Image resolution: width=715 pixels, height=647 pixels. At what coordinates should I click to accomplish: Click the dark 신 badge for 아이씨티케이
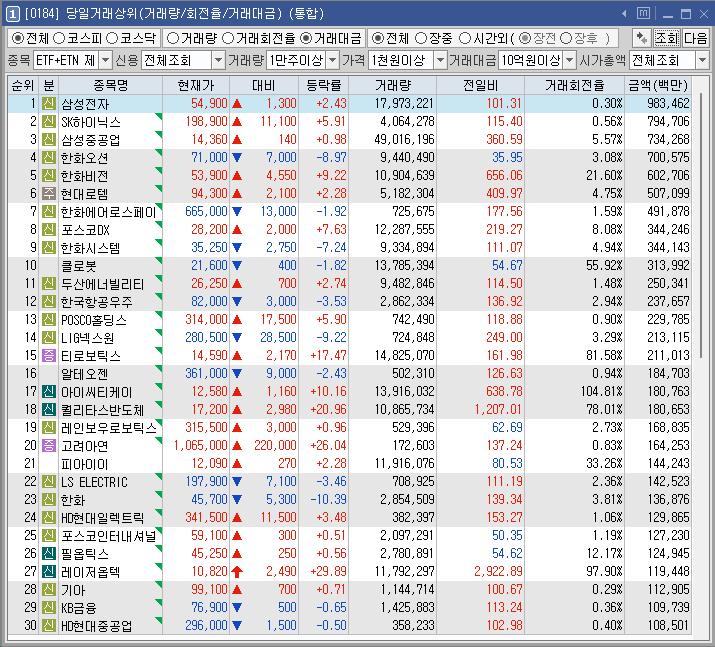coord(49,392)
